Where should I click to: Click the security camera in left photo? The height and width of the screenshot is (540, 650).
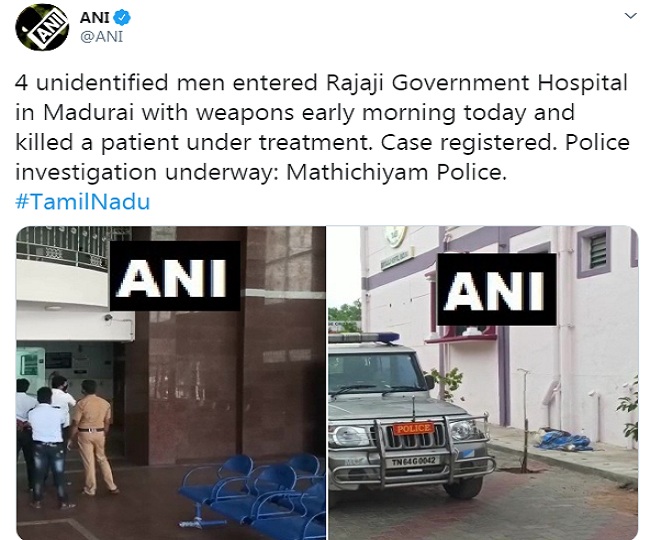[x=108, y=318]
